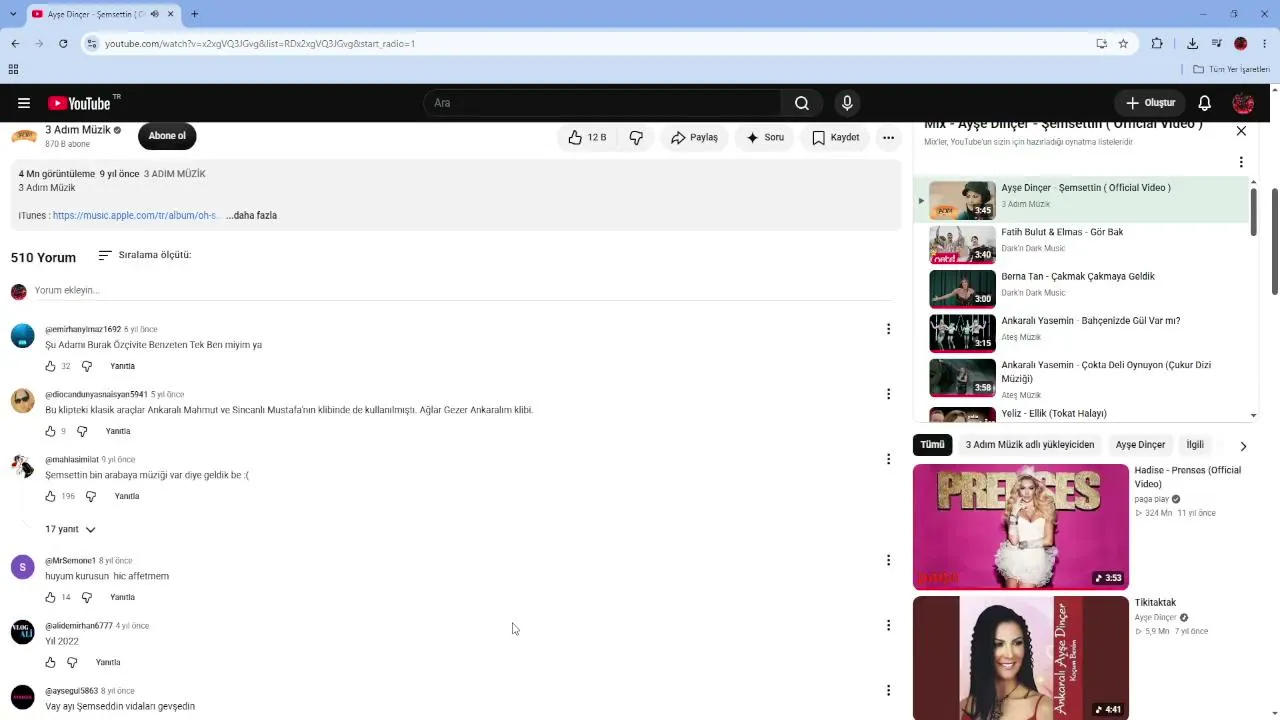1280x720 pixels.
Task: Open the Chrome profile avatar
Action: pyautogui.click(x=1240, y=43)
